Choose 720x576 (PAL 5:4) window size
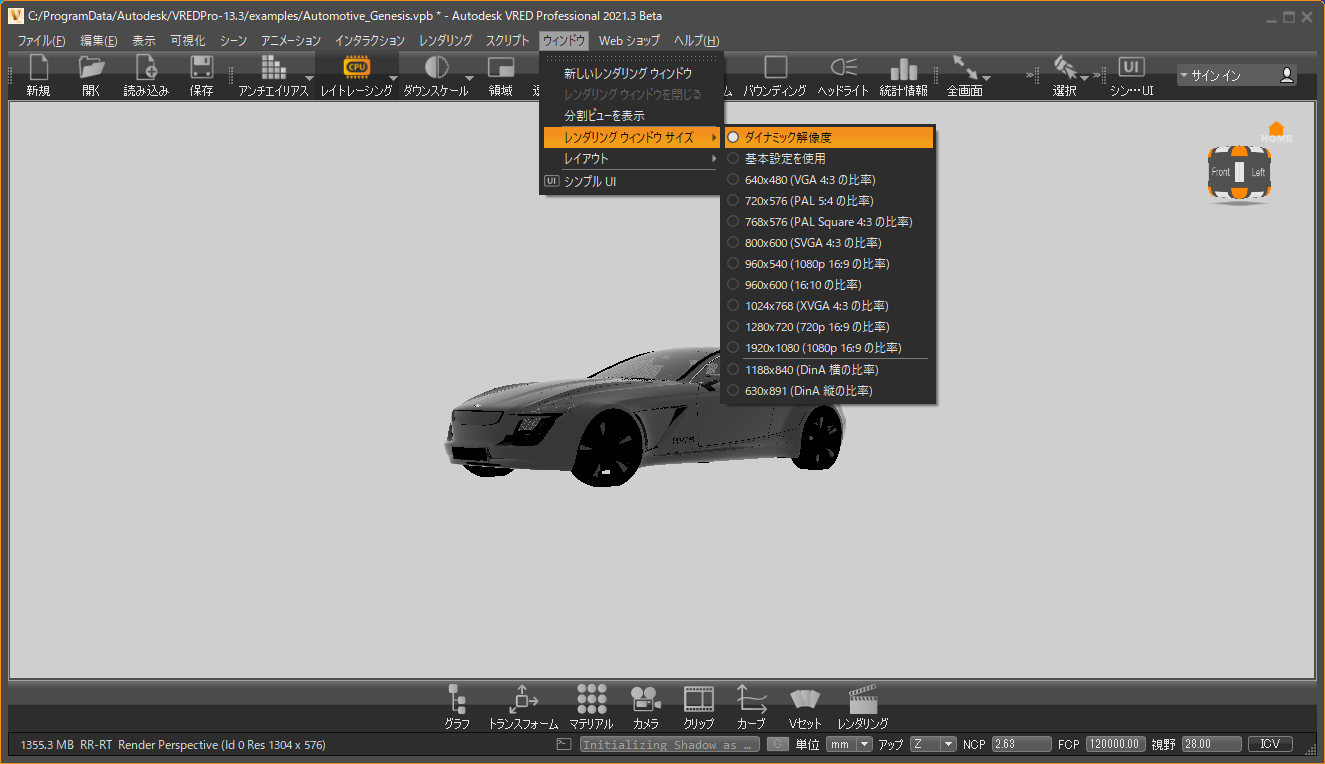The image size is (1325, 764). click(828, 200)
